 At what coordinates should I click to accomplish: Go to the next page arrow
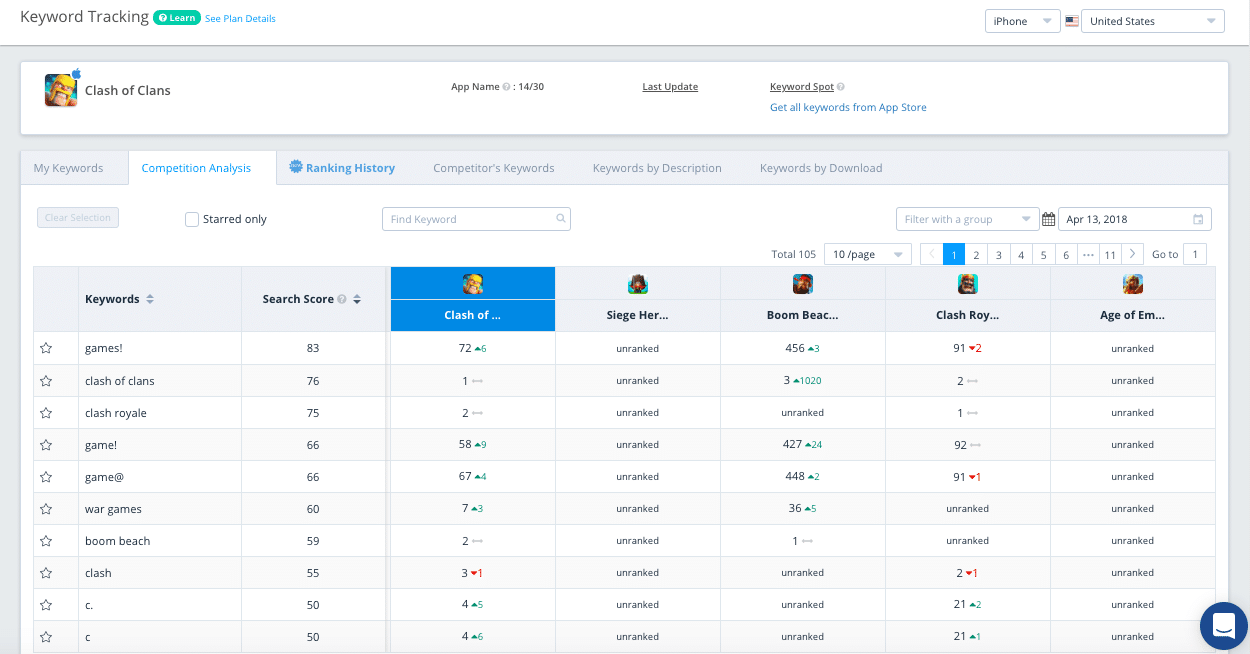[x=1133, y=254]
